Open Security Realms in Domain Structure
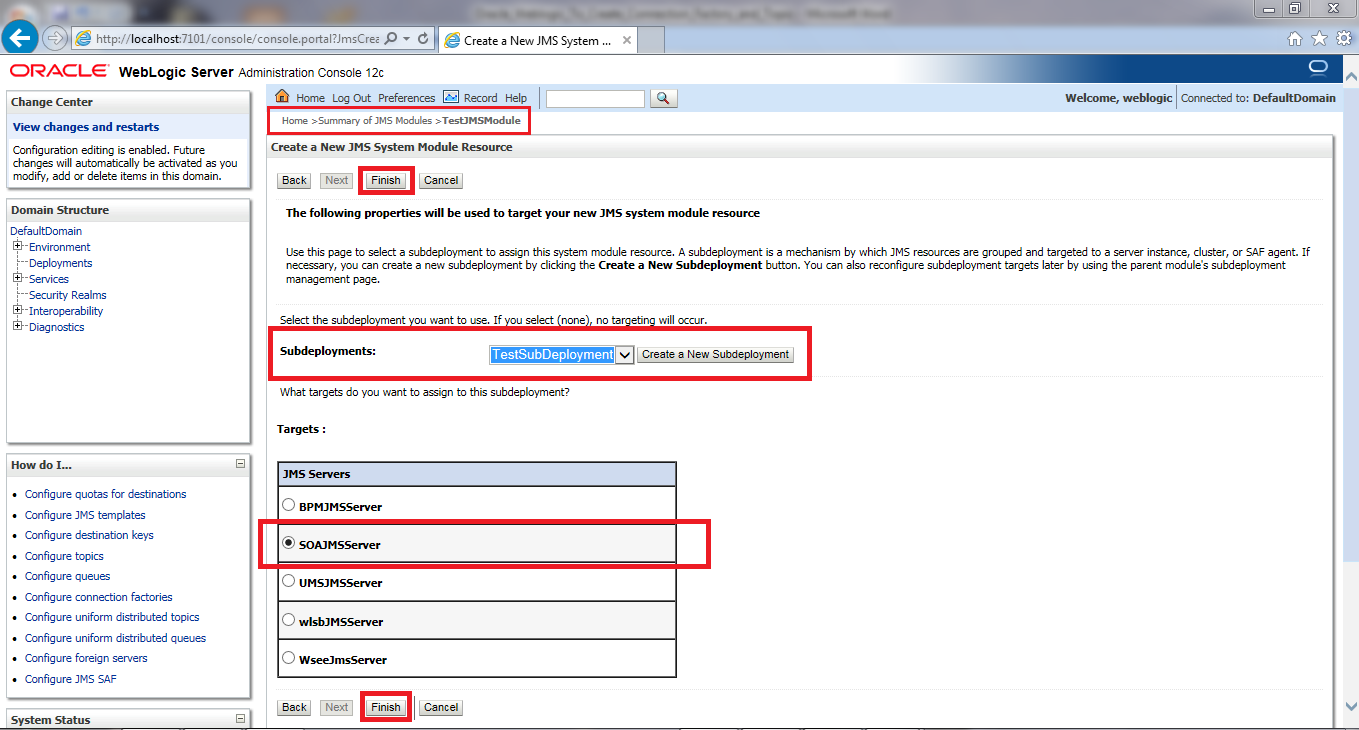 tap(67, 295)
